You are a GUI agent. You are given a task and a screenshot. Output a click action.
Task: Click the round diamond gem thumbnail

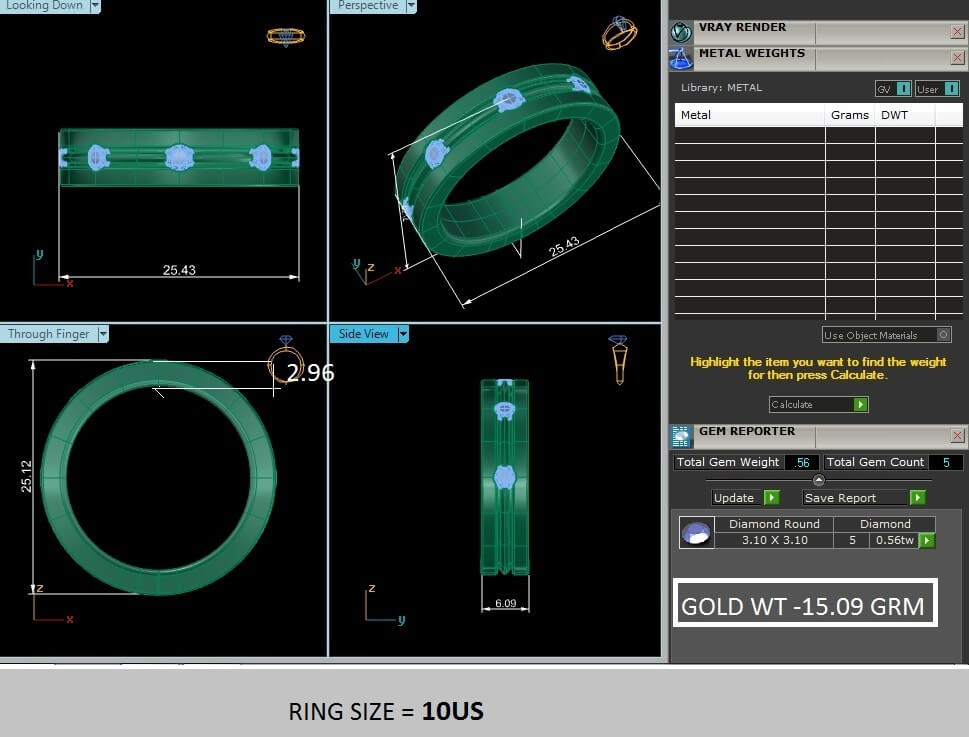[x=696, y=533]
